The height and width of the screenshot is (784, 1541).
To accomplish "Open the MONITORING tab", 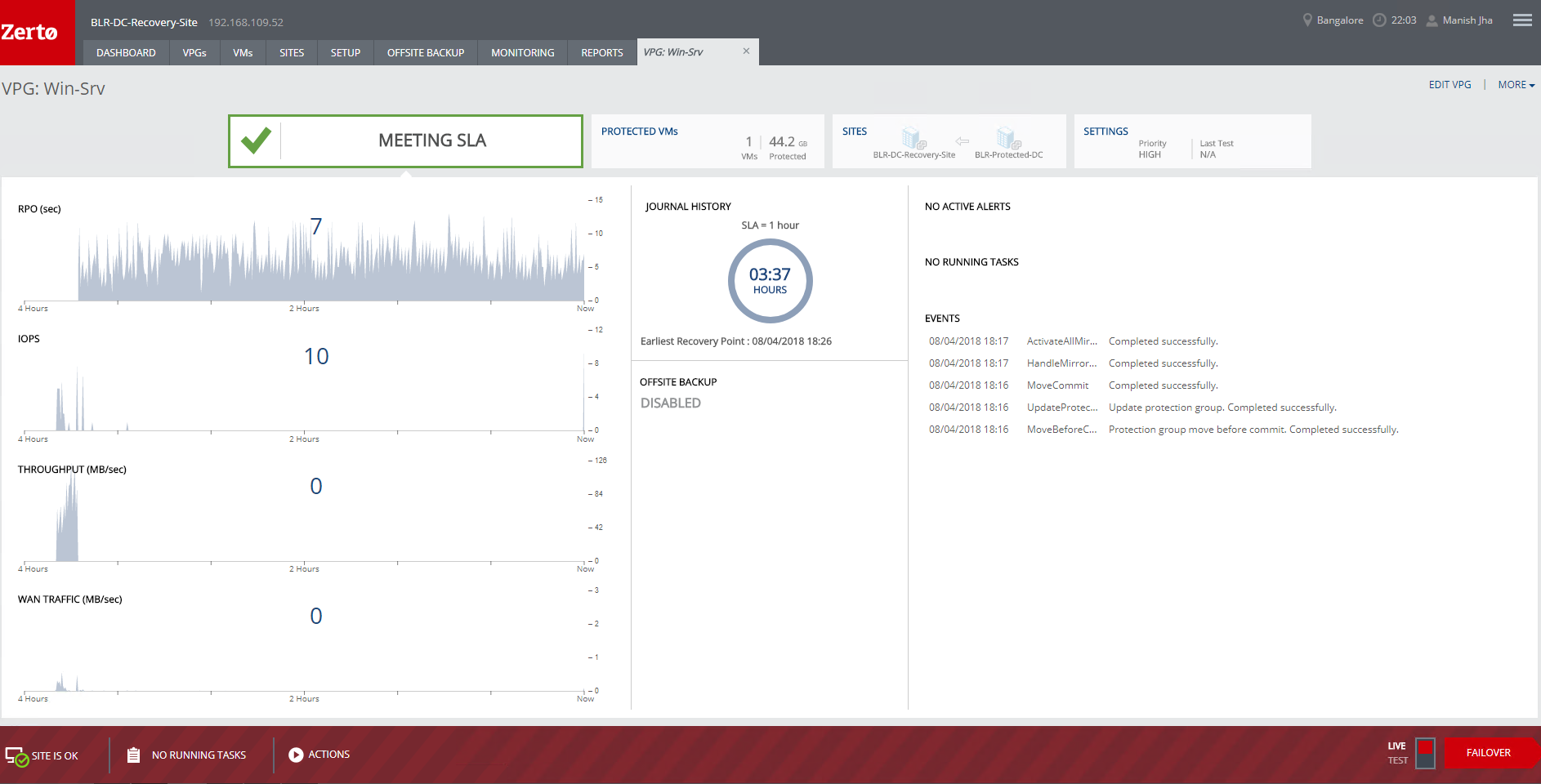I will tap(522, 53).
